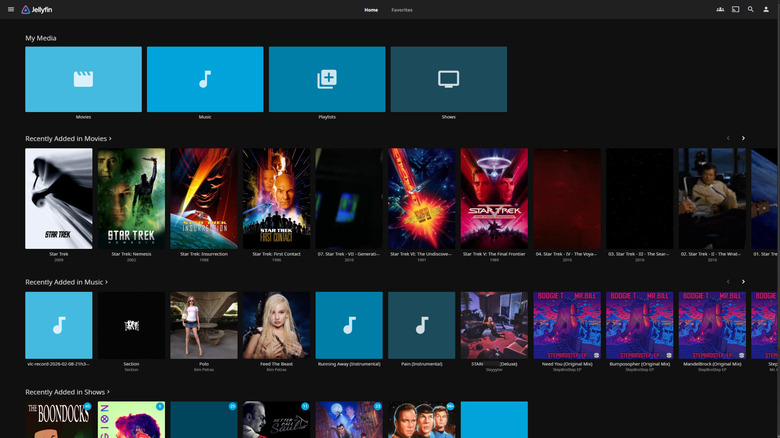Open Recently Added in Movies section

(69, 138)
